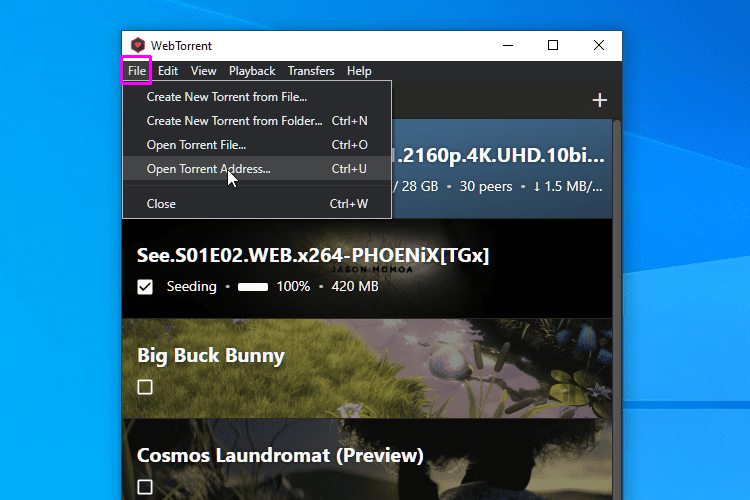Click the 420 MB size text

[x=355, y=287]
